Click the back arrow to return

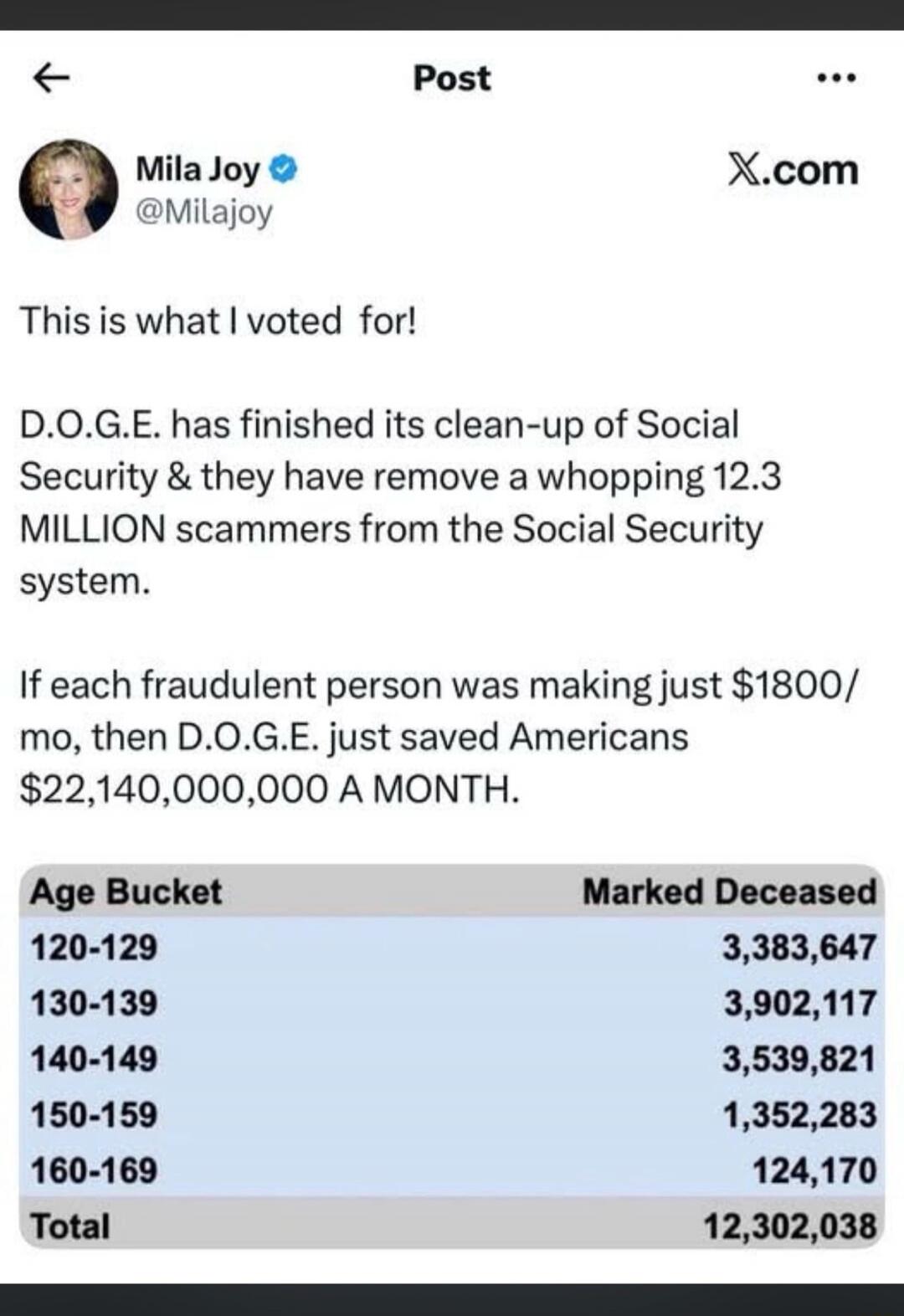pyautogui.click(x=52, y=79)
